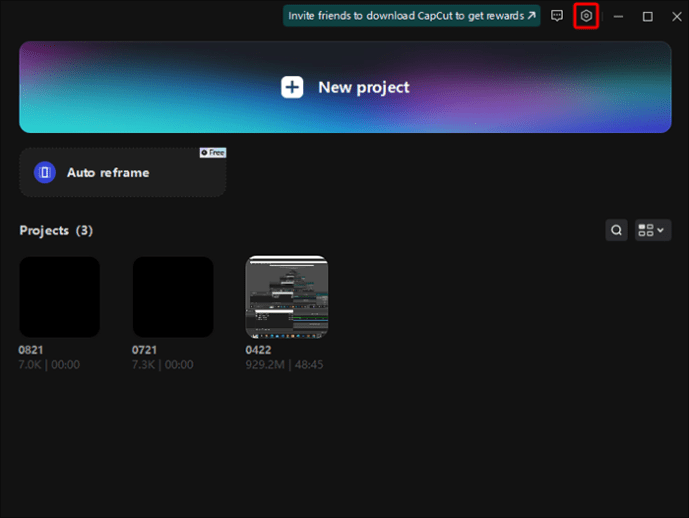Search projects with the magnifier icon
This screenshot has width=689, height=518.
pos(616,230)
